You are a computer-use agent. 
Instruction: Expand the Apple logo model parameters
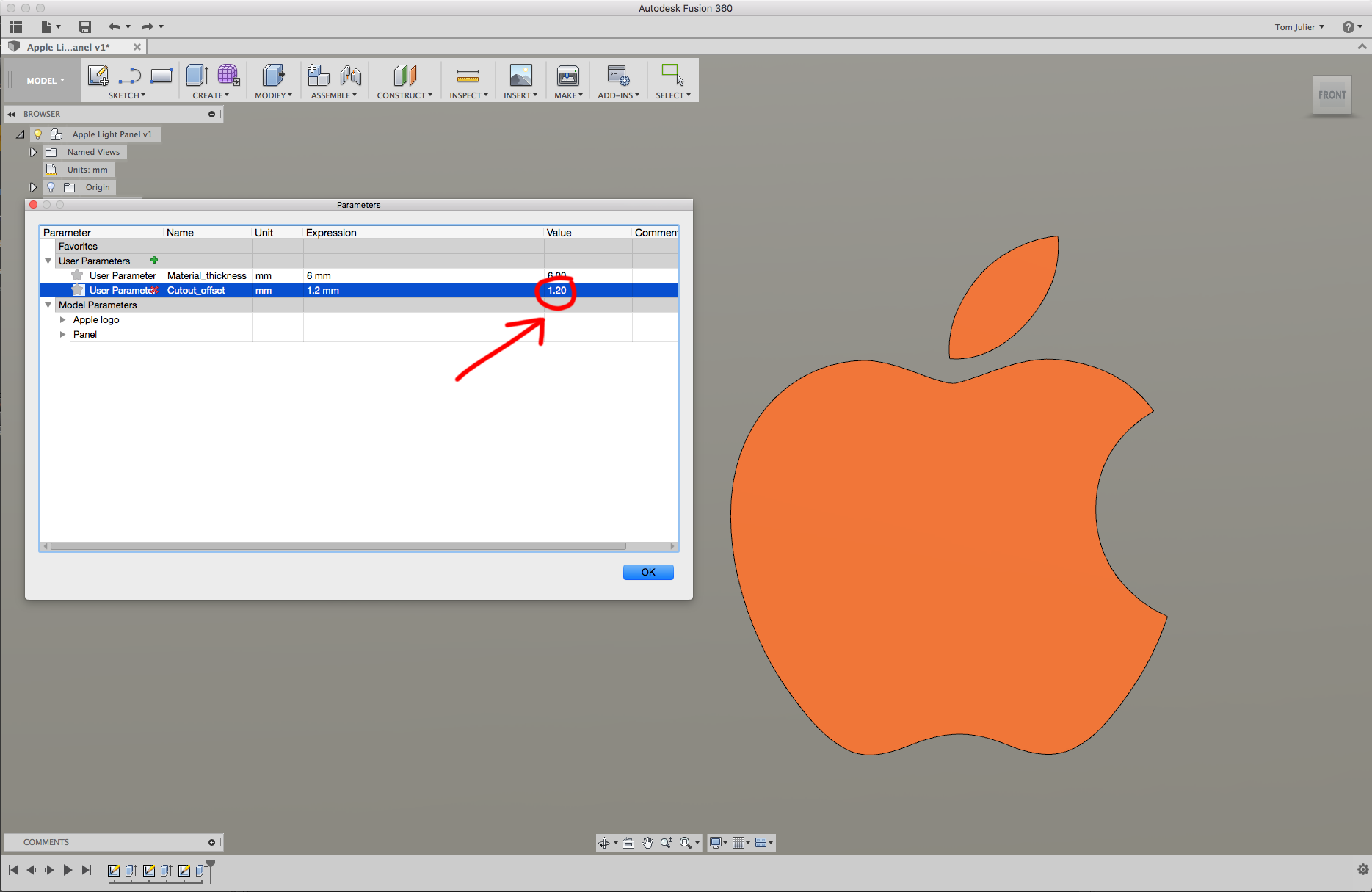pos(62,319)
